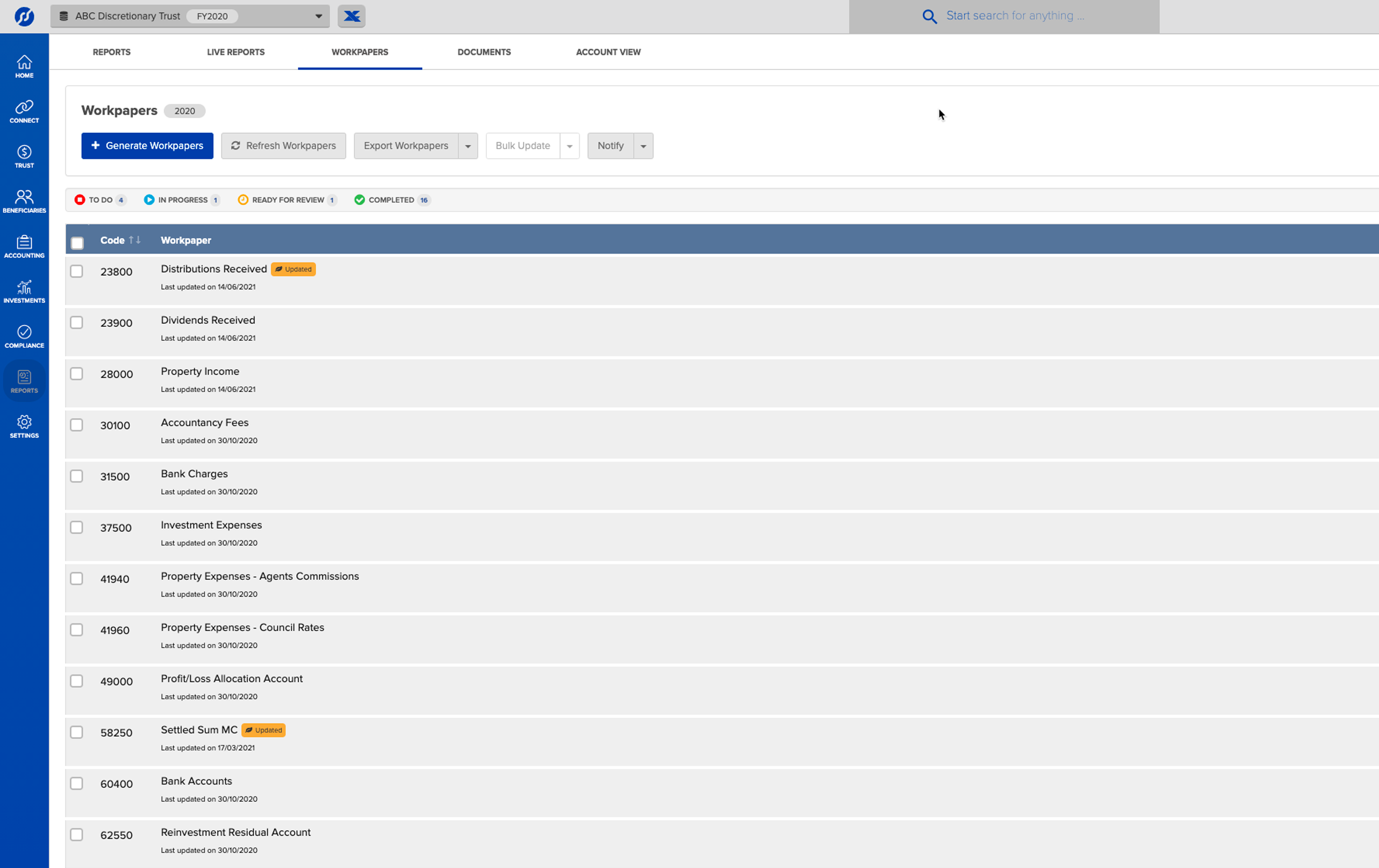
Task: Switch to the Account View tab
Action: pos(608,52)
